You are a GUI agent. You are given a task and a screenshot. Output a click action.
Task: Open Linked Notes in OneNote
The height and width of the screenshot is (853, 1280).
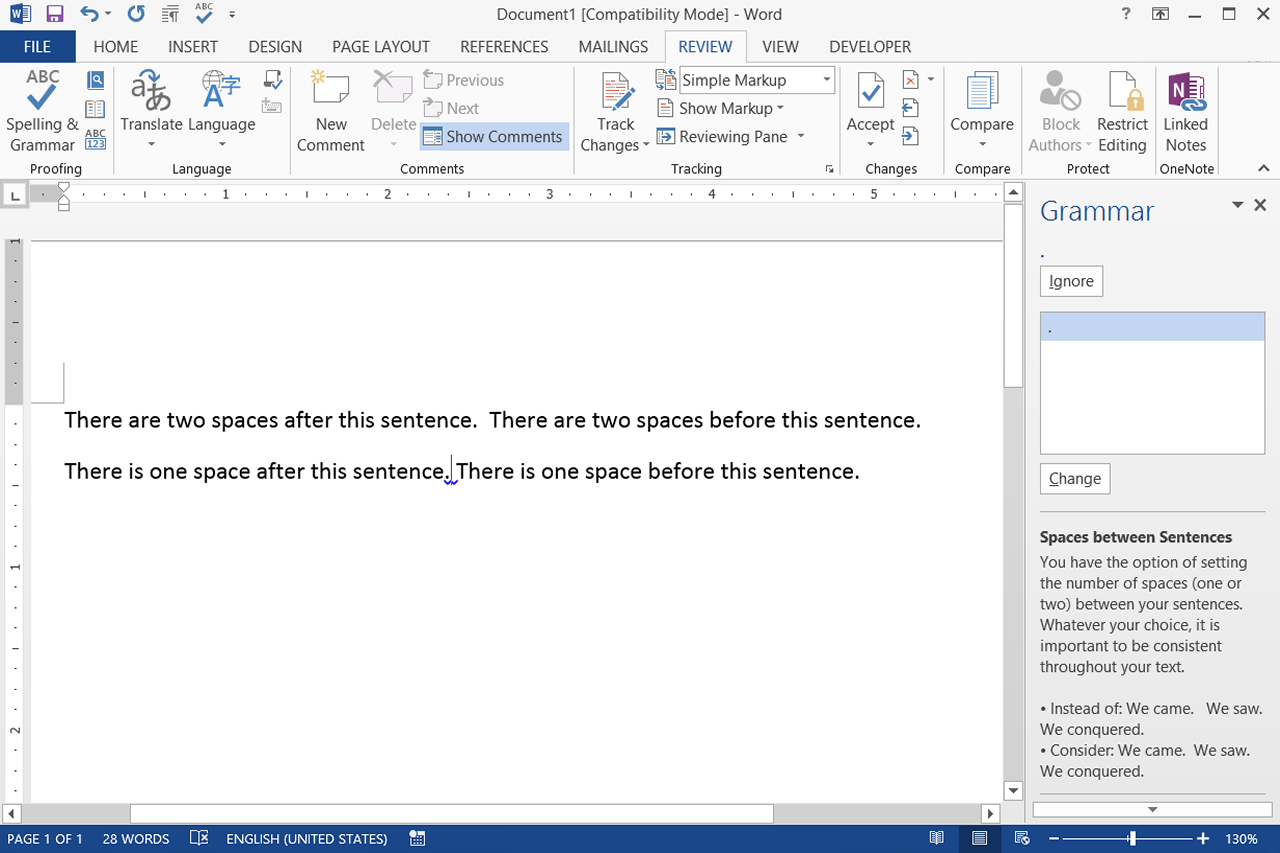point(1185,111)
